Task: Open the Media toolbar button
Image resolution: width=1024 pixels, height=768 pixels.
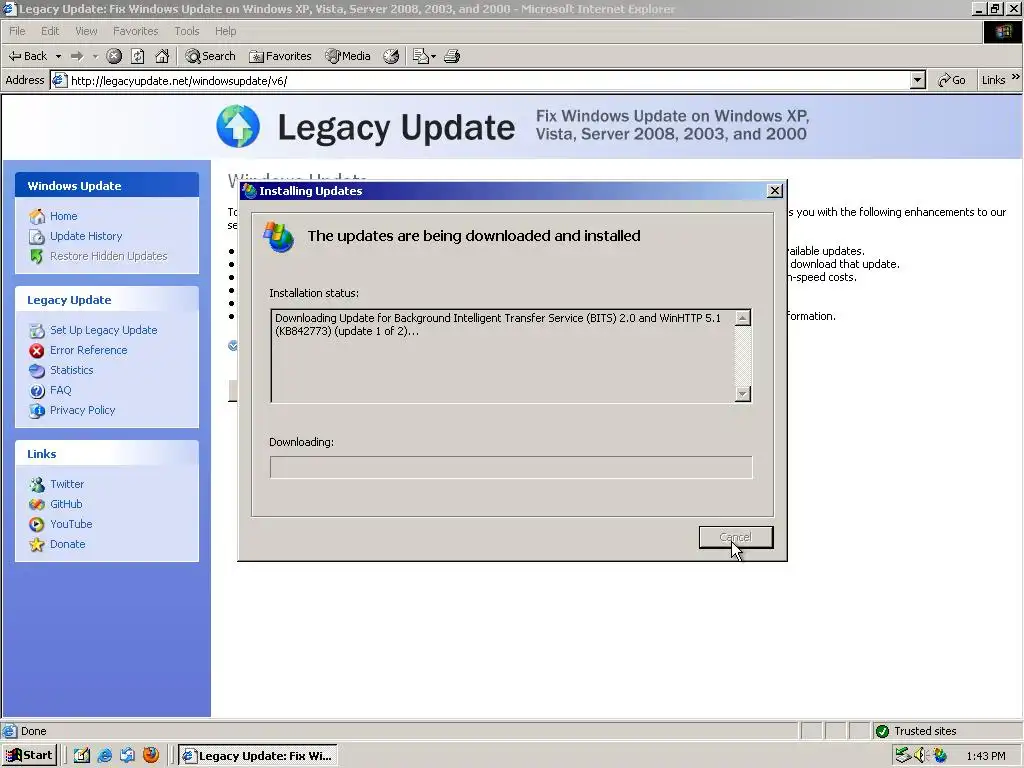Action: (x=348, y=56)
